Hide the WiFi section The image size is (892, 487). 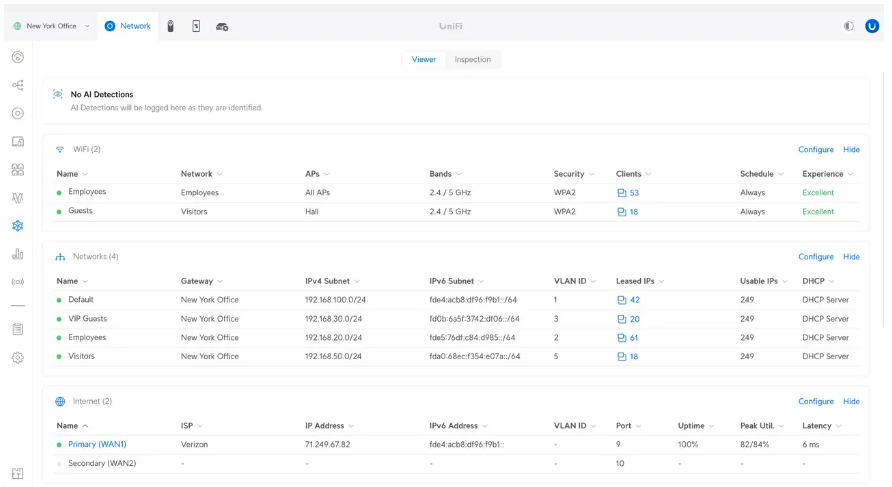click(851, 150)
